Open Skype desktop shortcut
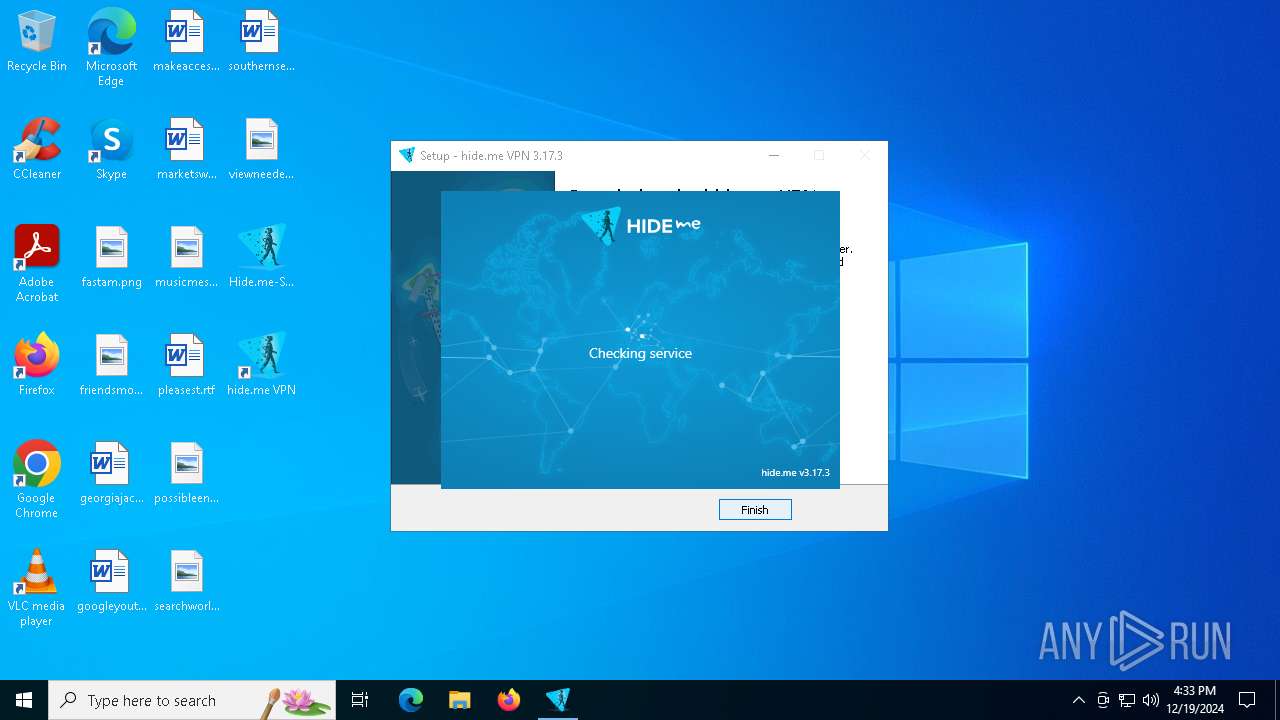1280x720 pixels. click(x=111, y=150)
